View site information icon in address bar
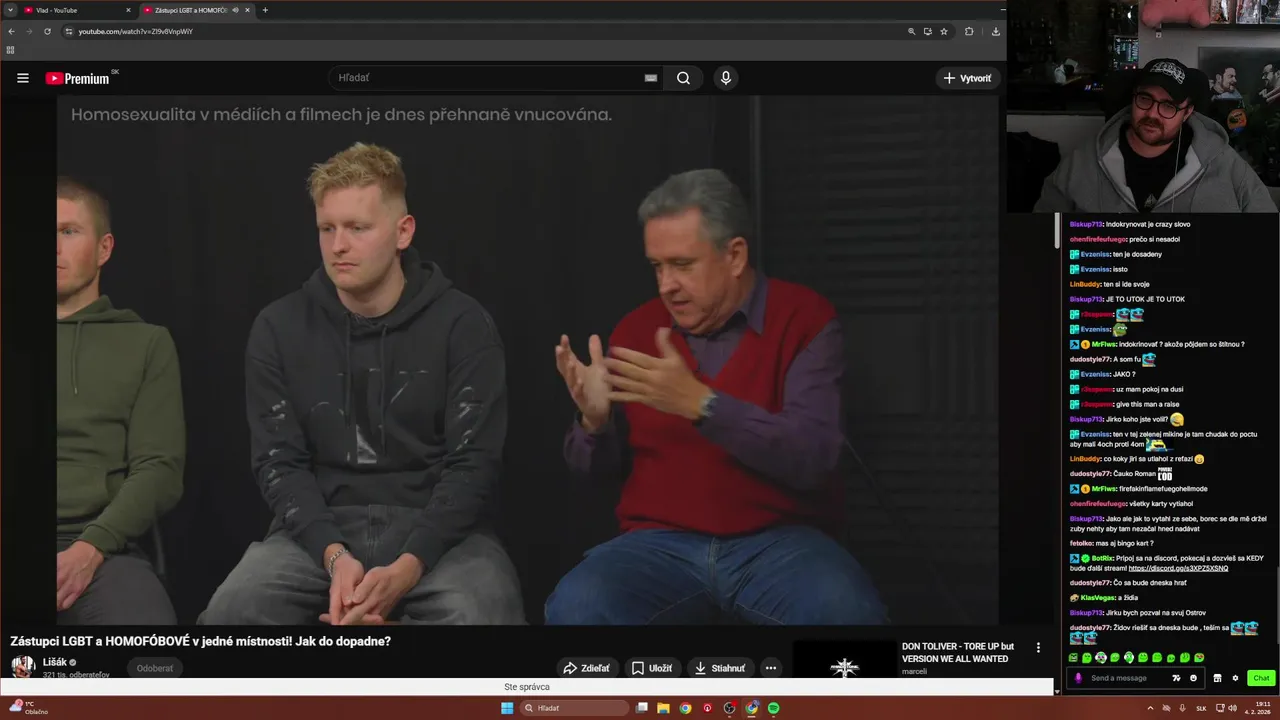Image resolution: width=1280 pixels, height=720 pixels. [69, 31]
